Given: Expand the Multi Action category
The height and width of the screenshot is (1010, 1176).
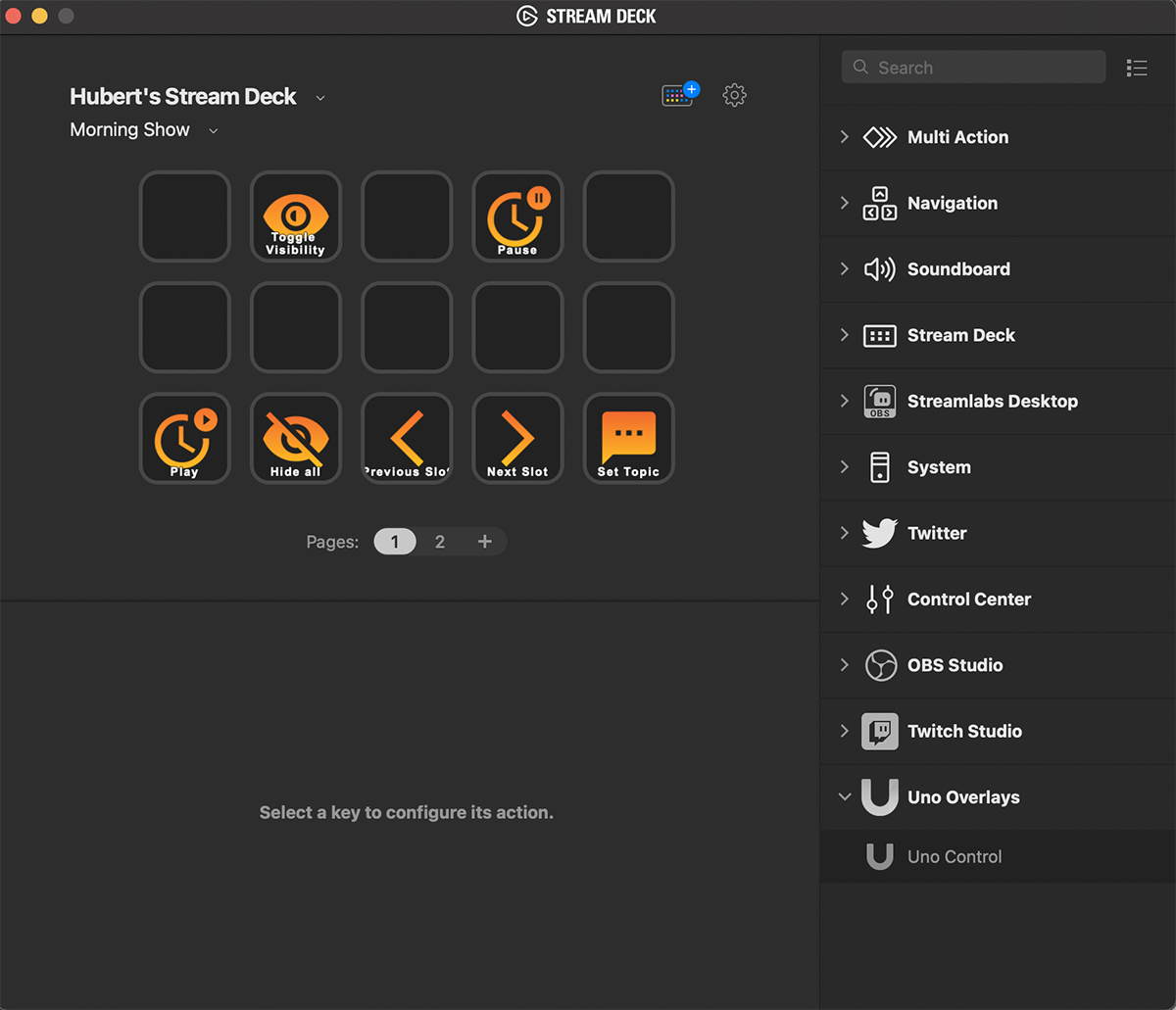Looking at the screenshot, I should click(845, 137).
